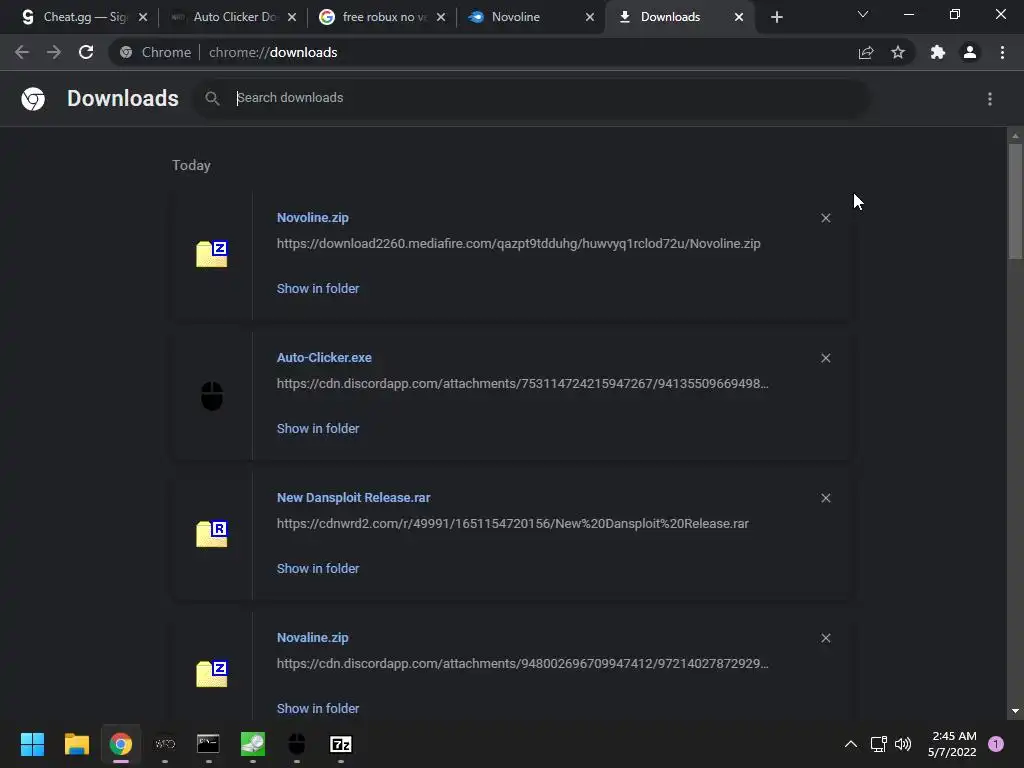Click the scrollbar down arrow
Viewport: 1024px width, 768px height.
point(1015,711)
